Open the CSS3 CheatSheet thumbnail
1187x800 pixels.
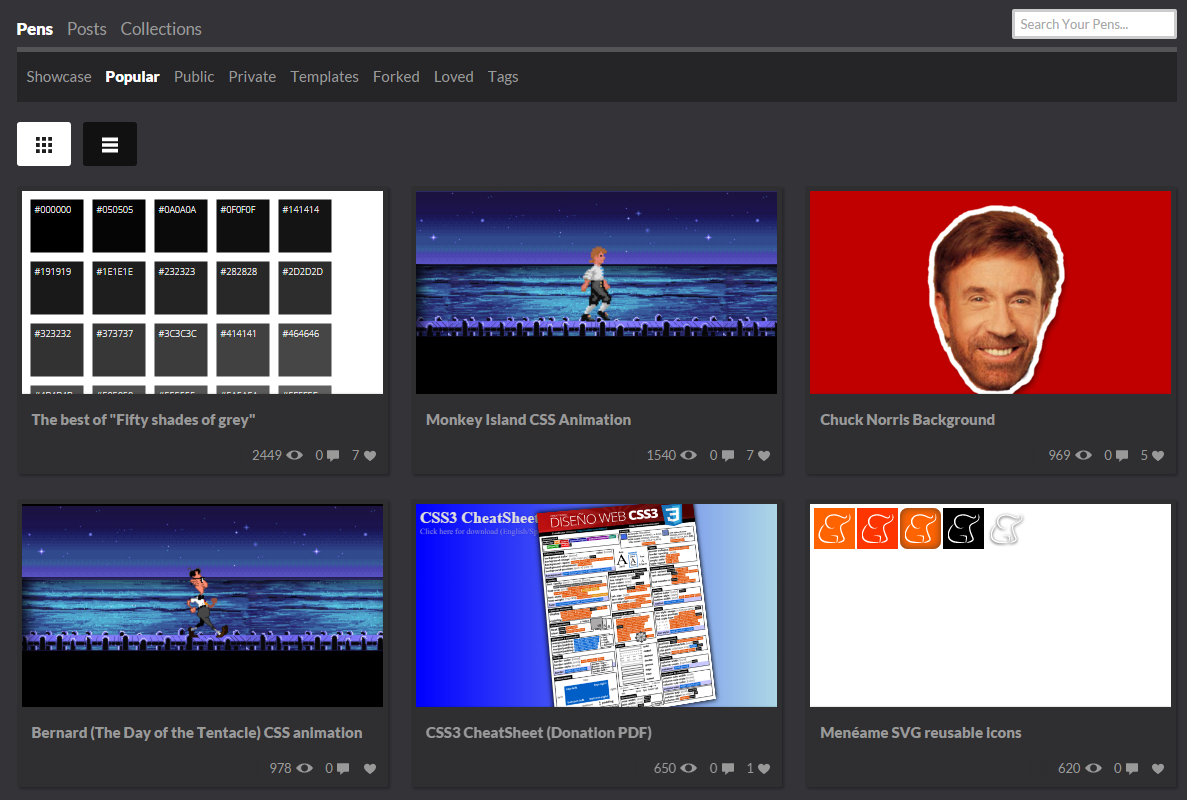point(597,605)
